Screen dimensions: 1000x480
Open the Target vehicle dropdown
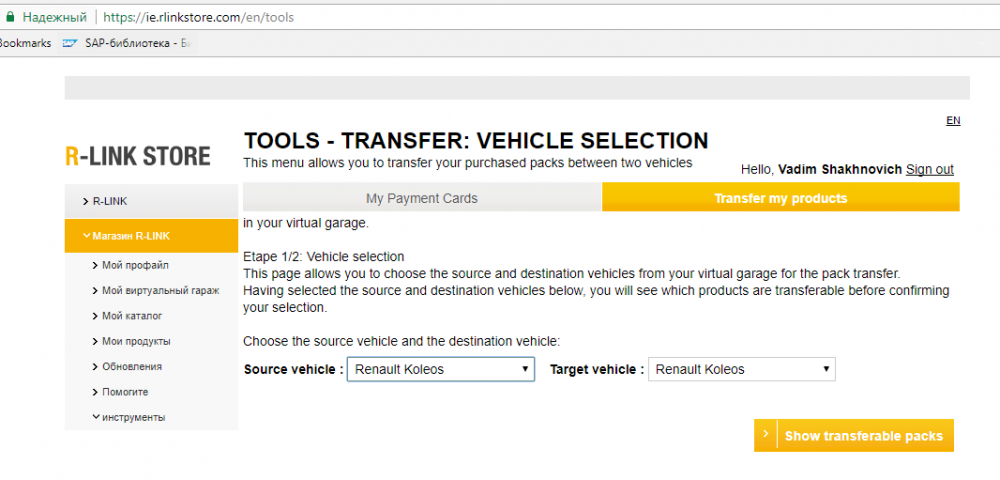(742, 370)
